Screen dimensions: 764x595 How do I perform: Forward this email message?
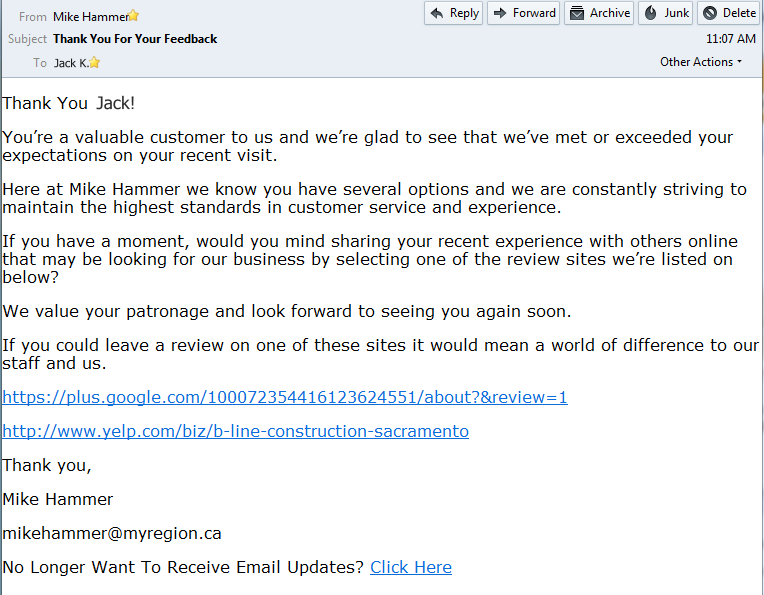tap(524, 13)
